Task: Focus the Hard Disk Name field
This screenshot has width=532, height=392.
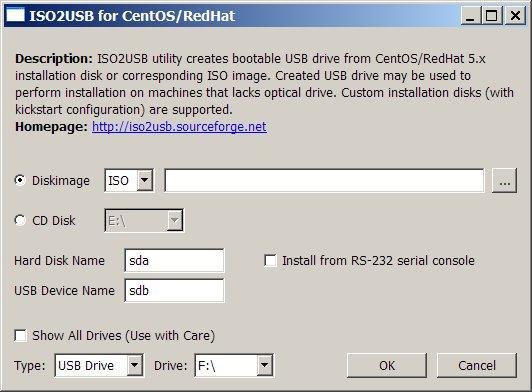Action: click(x=174, y=260)
